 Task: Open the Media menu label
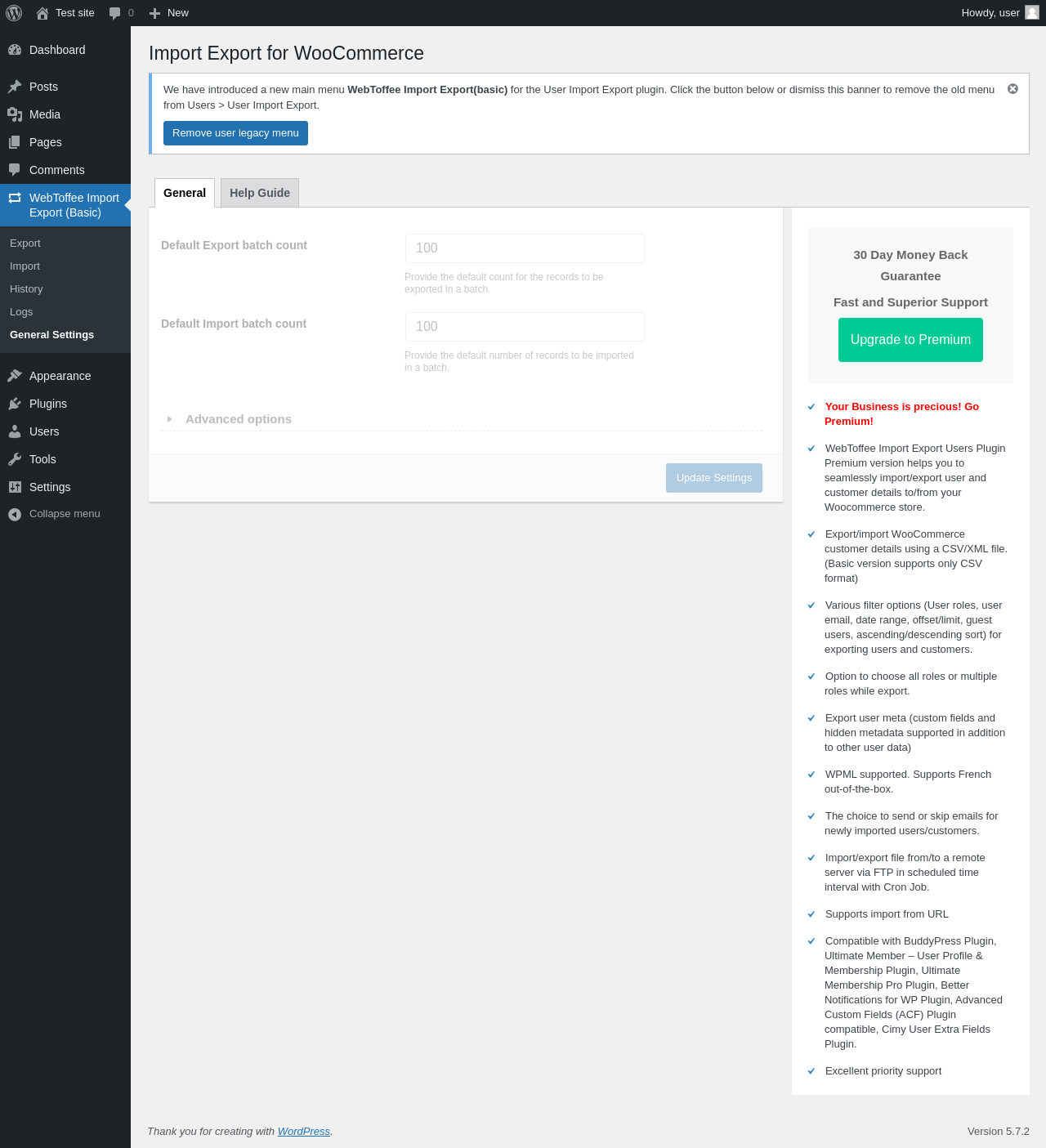point(45,114)
